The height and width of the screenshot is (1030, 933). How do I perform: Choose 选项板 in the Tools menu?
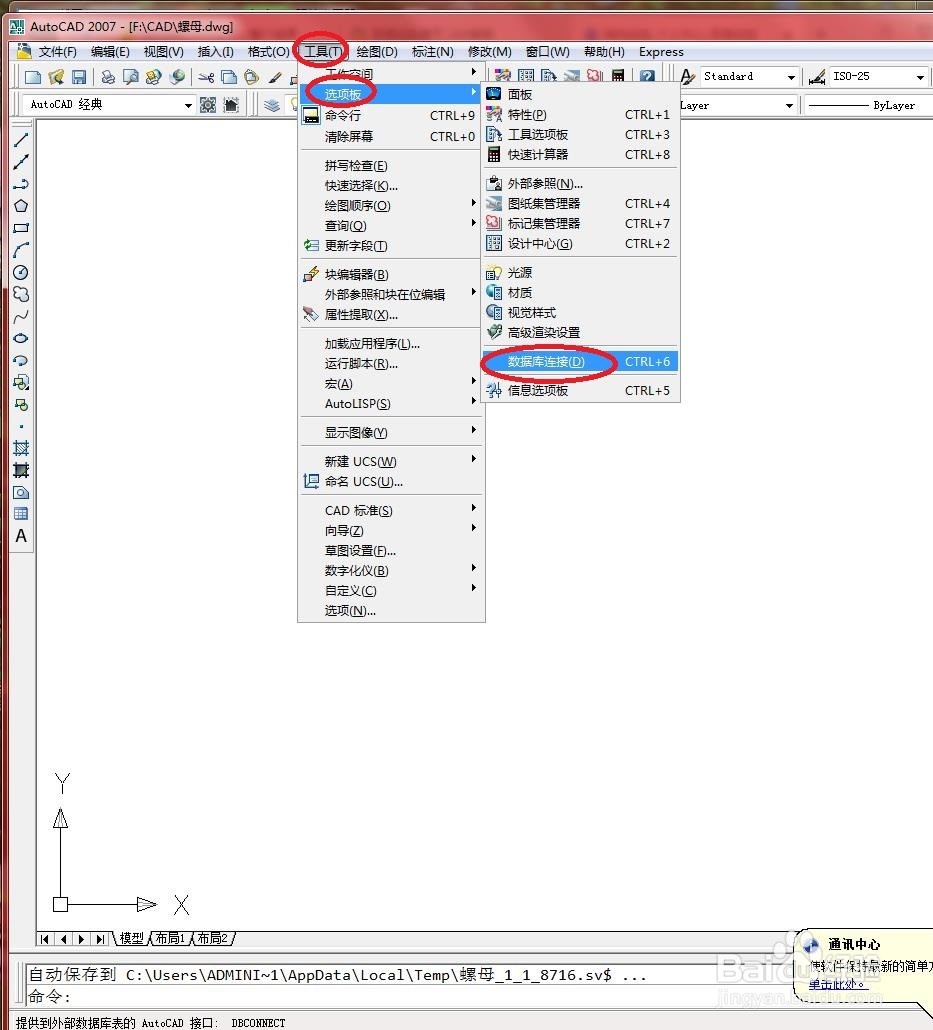pos(392,94)
